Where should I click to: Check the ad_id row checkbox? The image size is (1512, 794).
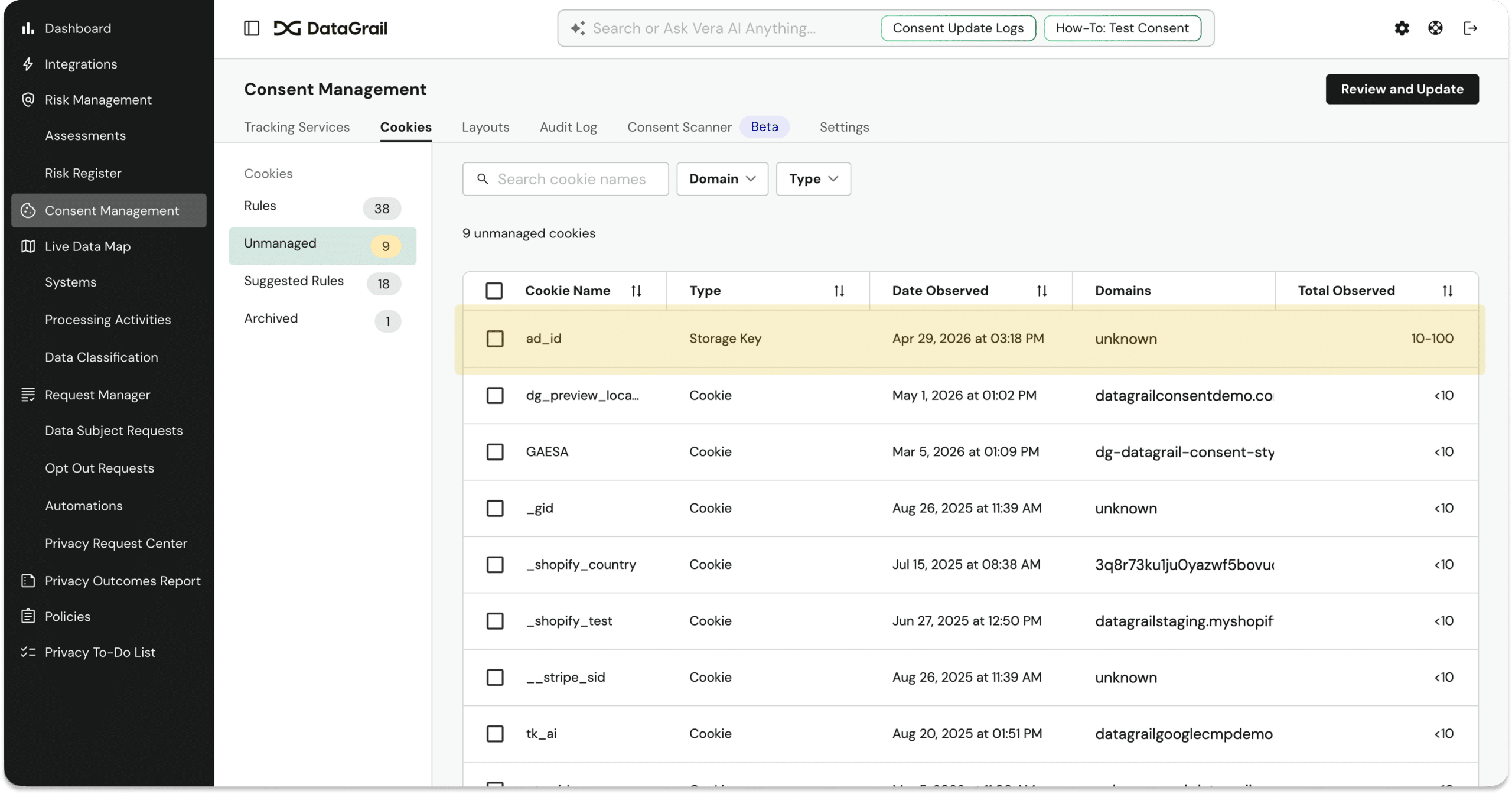coord(495,339)
